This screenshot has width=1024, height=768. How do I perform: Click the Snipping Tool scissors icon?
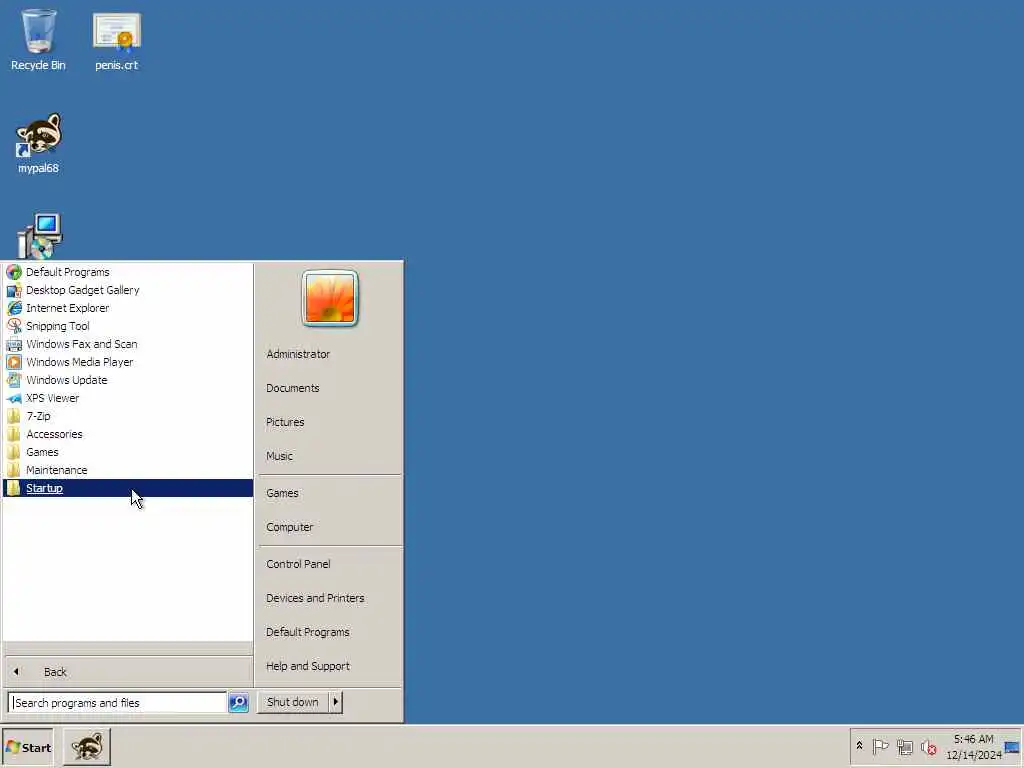(x=14, y=326)
